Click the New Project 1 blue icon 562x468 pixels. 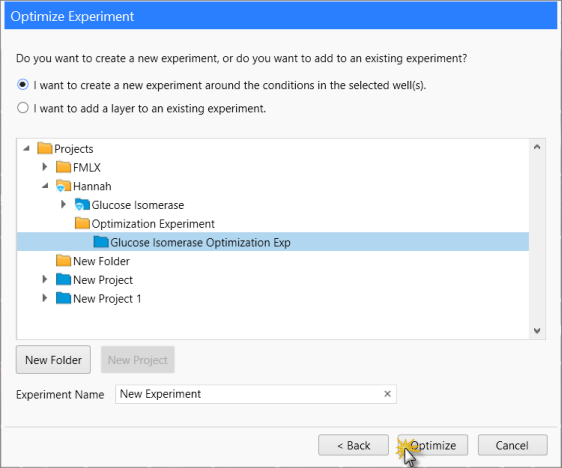click(63, 298)
